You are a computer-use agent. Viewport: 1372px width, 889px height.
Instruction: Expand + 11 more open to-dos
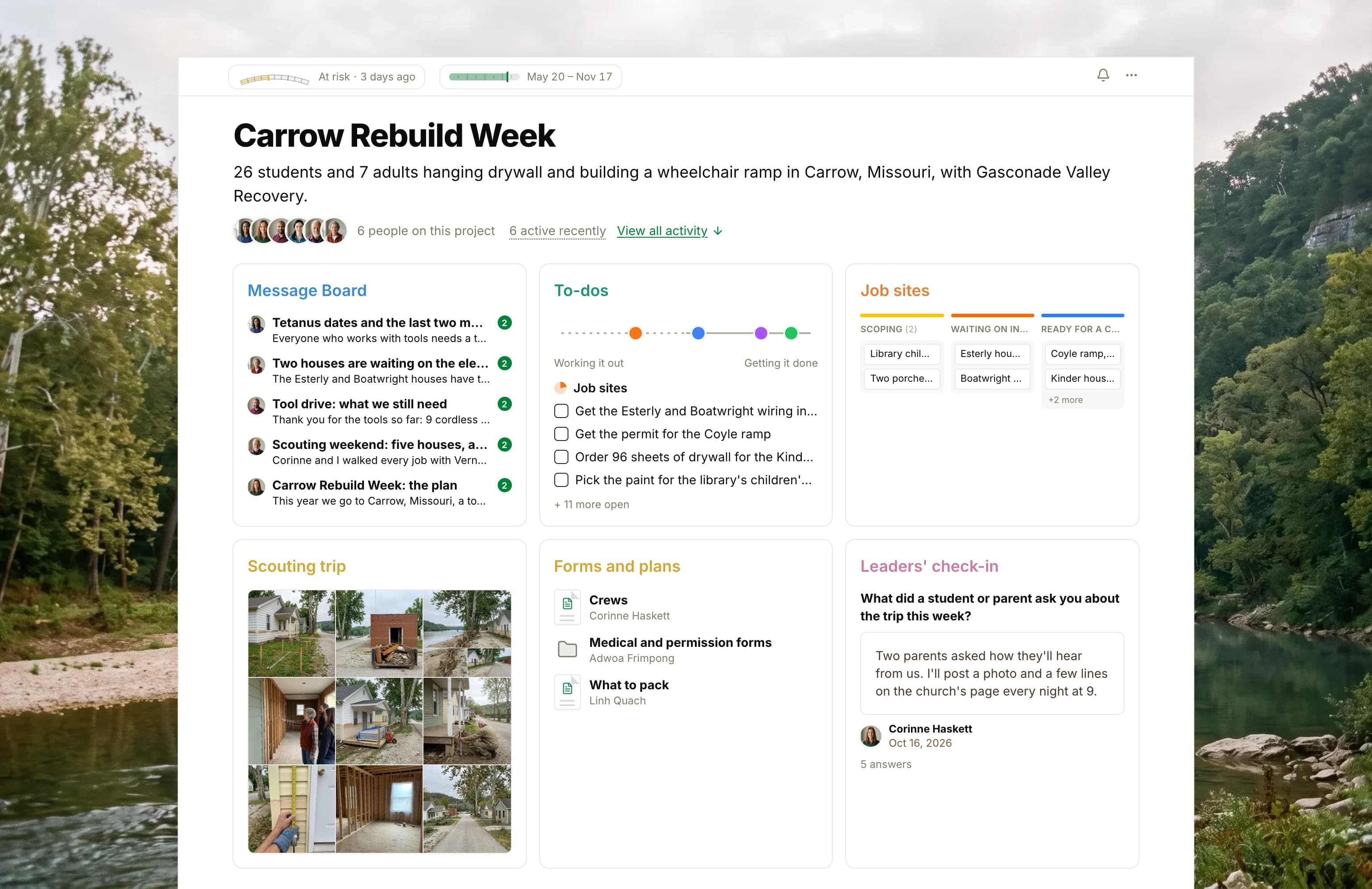[591, 504]
